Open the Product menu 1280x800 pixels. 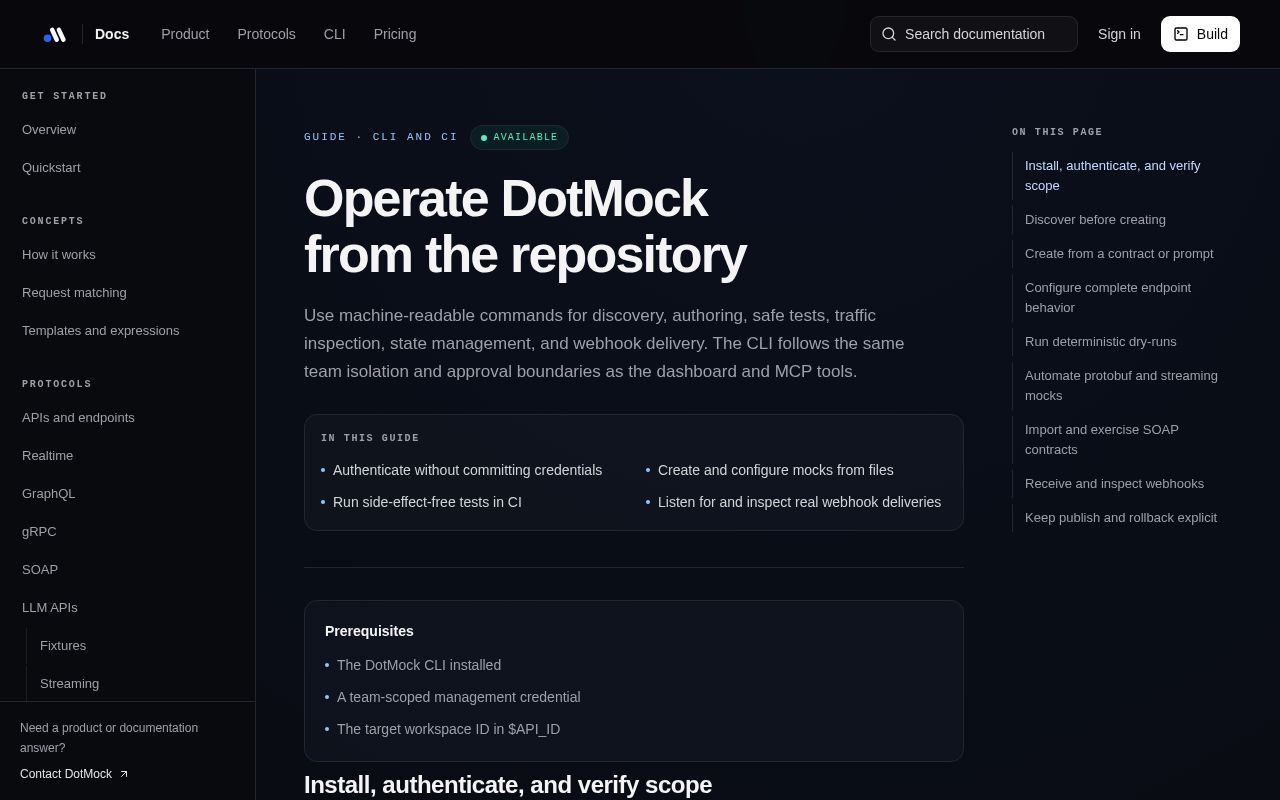click(185, 34)
